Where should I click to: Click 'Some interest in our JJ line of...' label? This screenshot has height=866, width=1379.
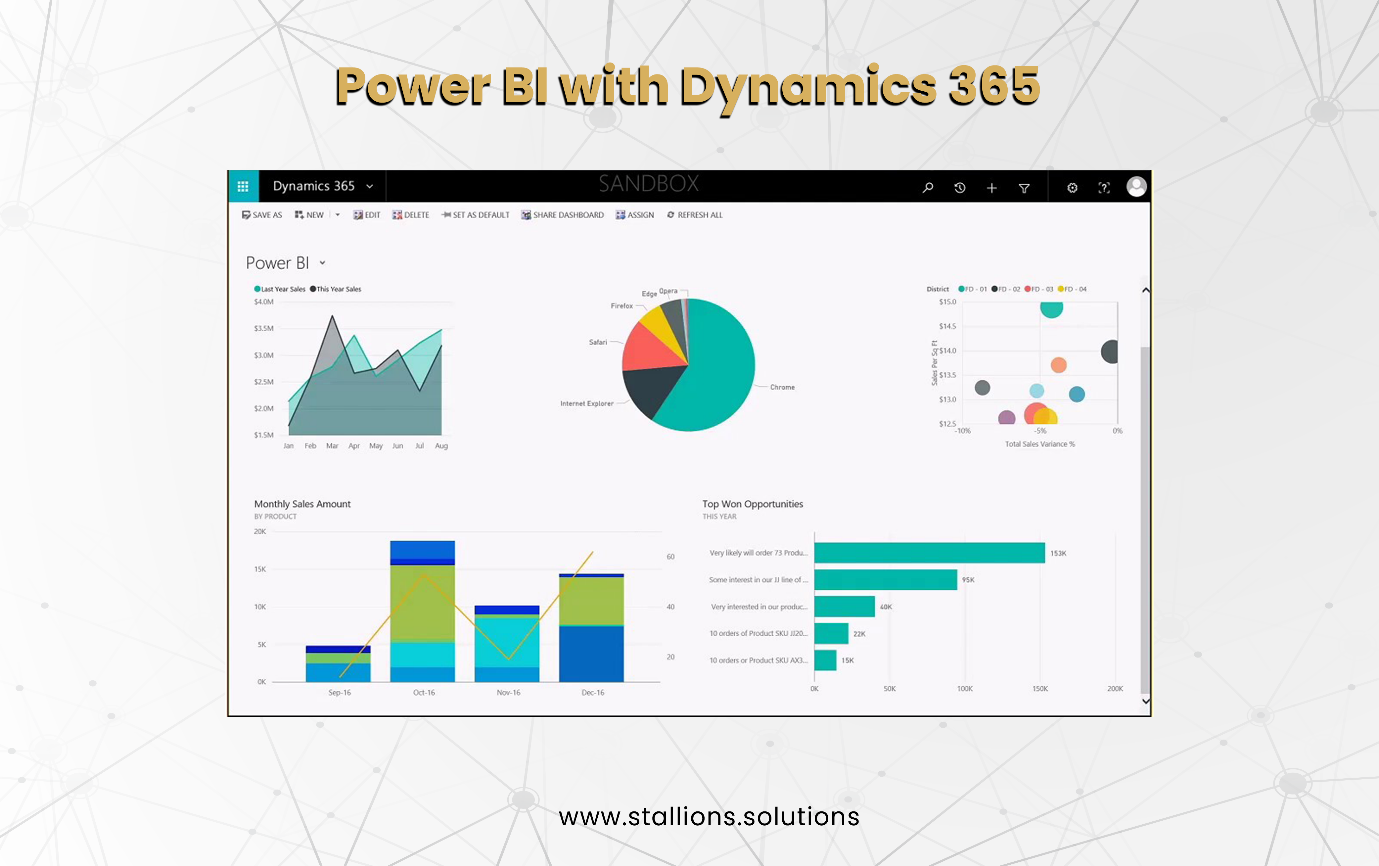click(x=758, y=580)
